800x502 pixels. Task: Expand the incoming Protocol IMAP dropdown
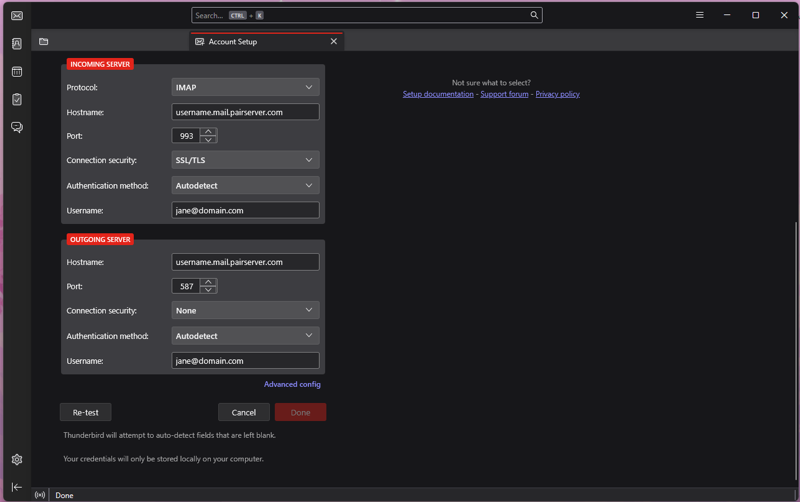tap(245, 88)
